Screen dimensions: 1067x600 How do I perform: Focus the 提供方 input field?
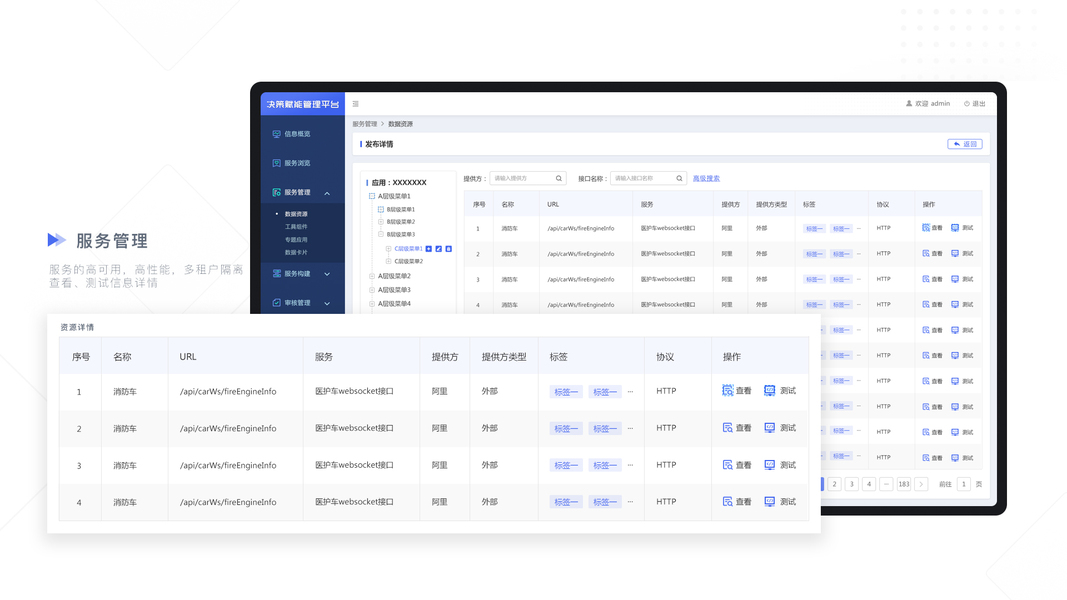pos(527,178)
